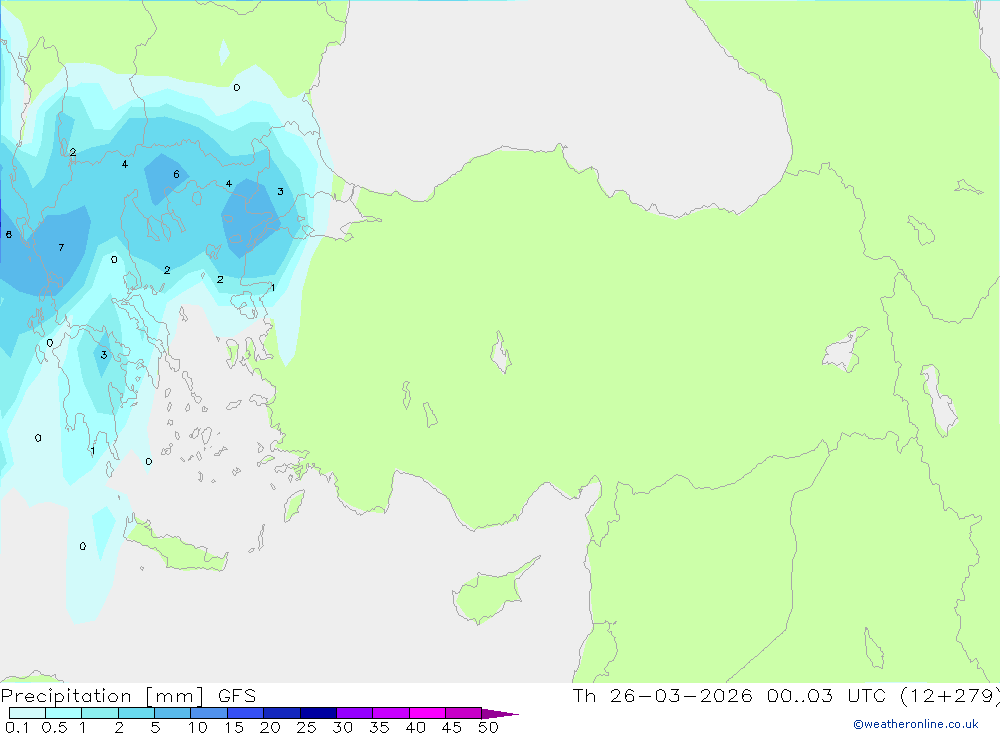
Task: Select the "Th 26-03-2026" date text
Action: tap(662, 696)
